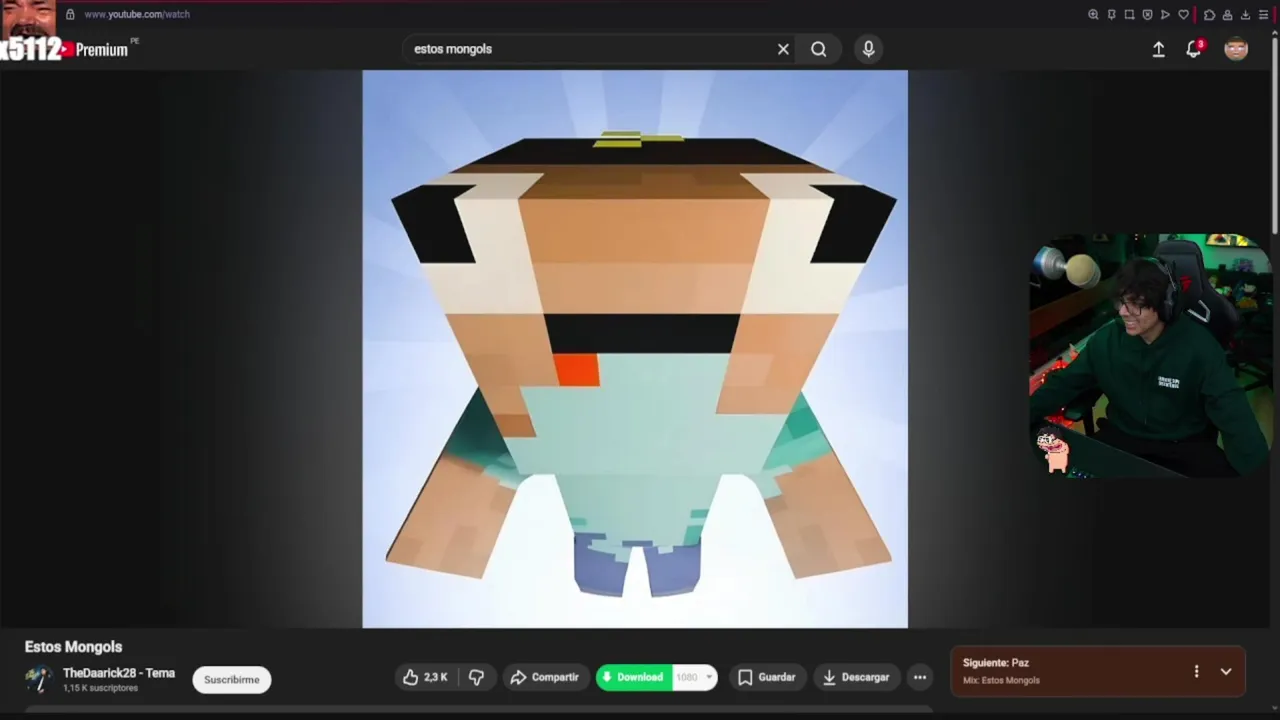Subscribe with Suscribirme button
This screenshot has height=720, width=1280.
[232, 680]
